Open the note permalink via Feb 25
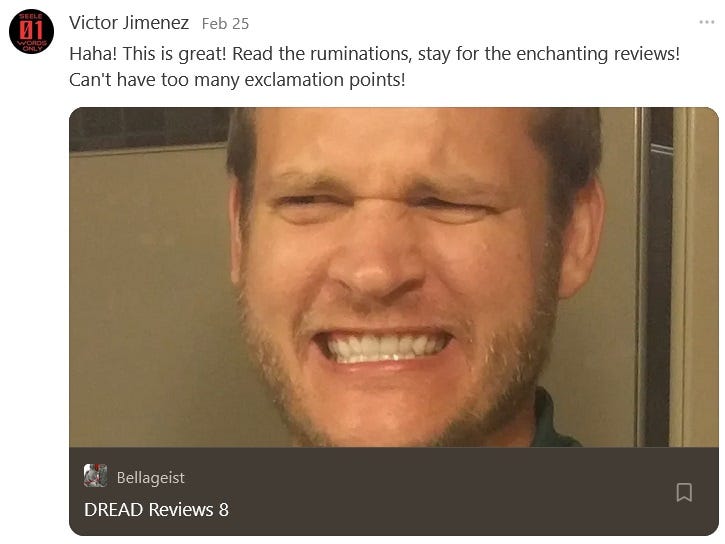This screenshot has height=544, width=725. click(x=225, y=24)
